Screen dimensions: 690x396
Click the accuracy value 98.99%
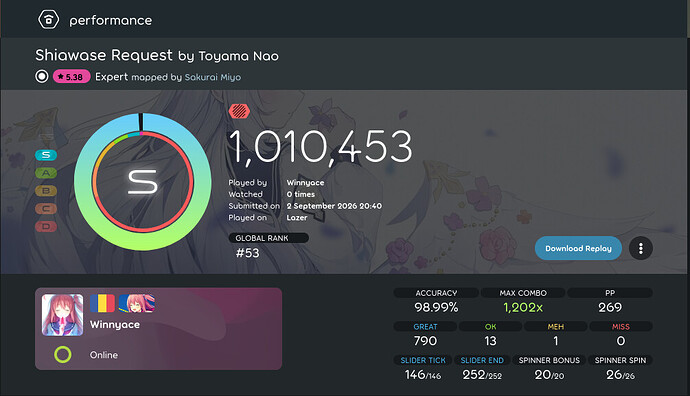pos(436,307)
